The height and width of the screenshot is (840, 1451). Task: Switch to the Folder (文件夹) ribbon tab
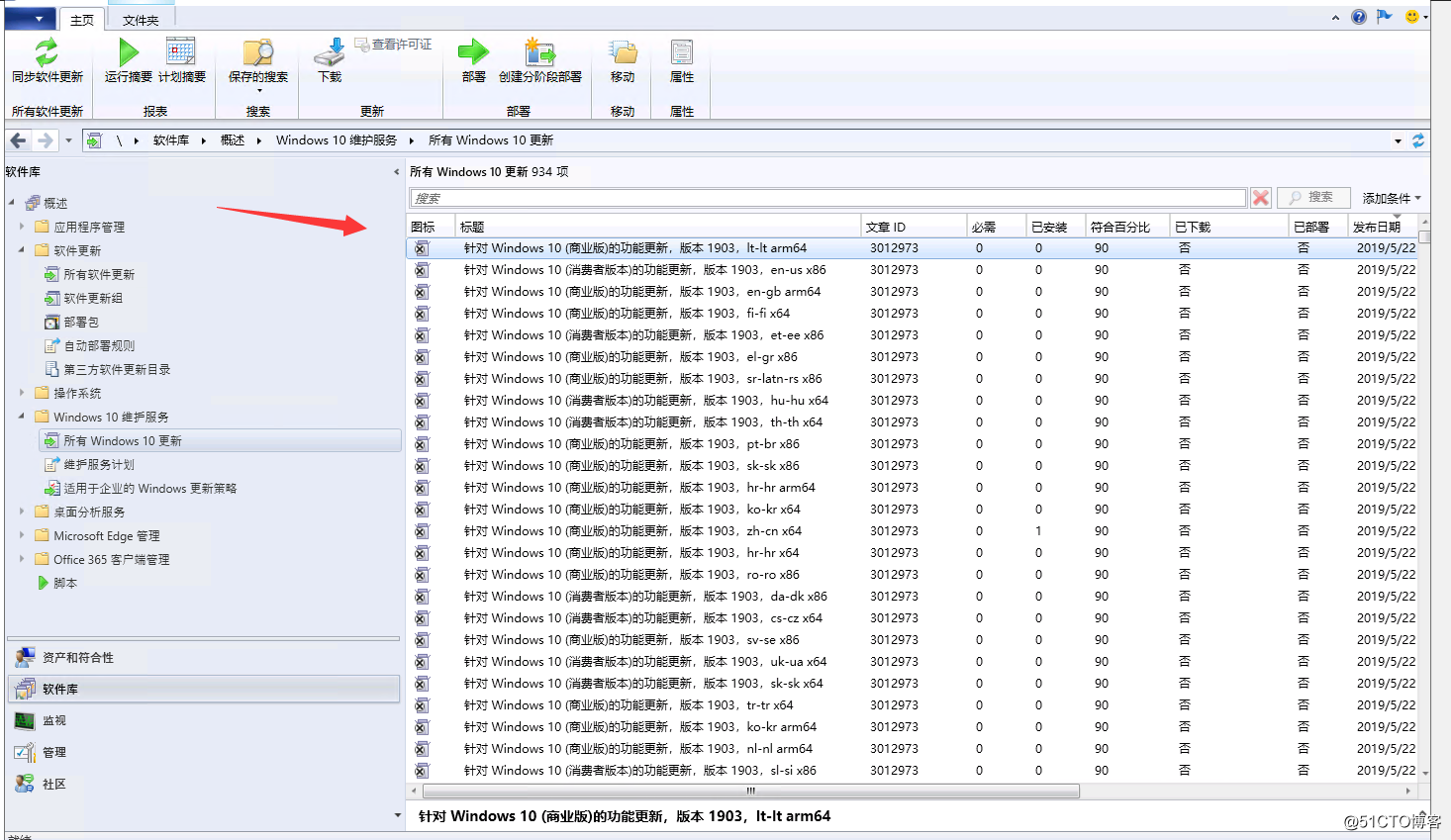click(141, 20)
